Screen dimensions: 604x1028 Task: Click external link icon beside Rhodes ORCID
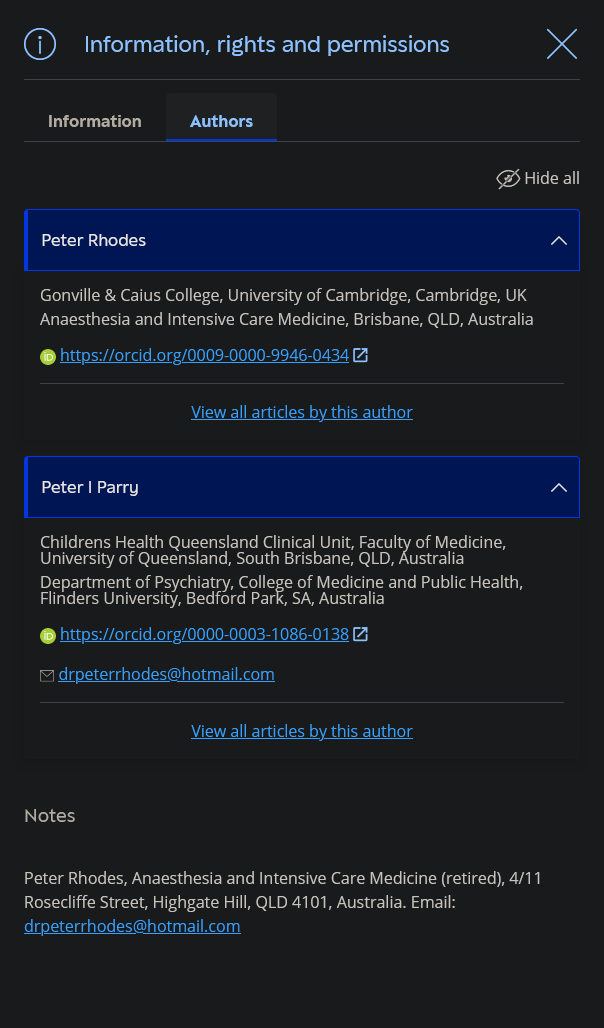(x=361, y=355)
